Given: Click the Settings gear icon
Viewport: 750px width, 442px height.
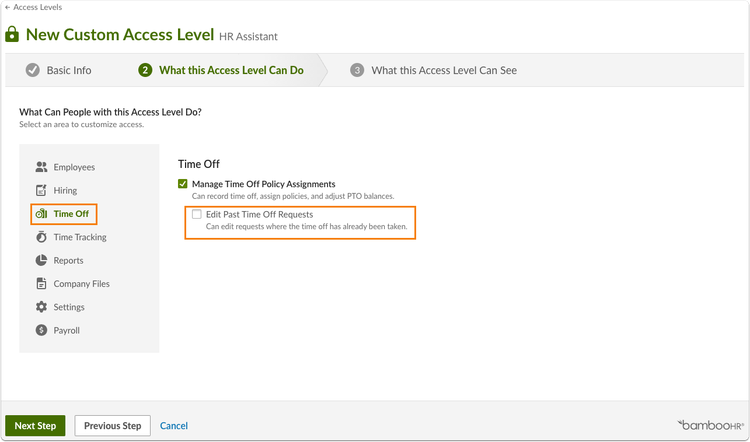Looking at the screenshot, I should point(42,307).
